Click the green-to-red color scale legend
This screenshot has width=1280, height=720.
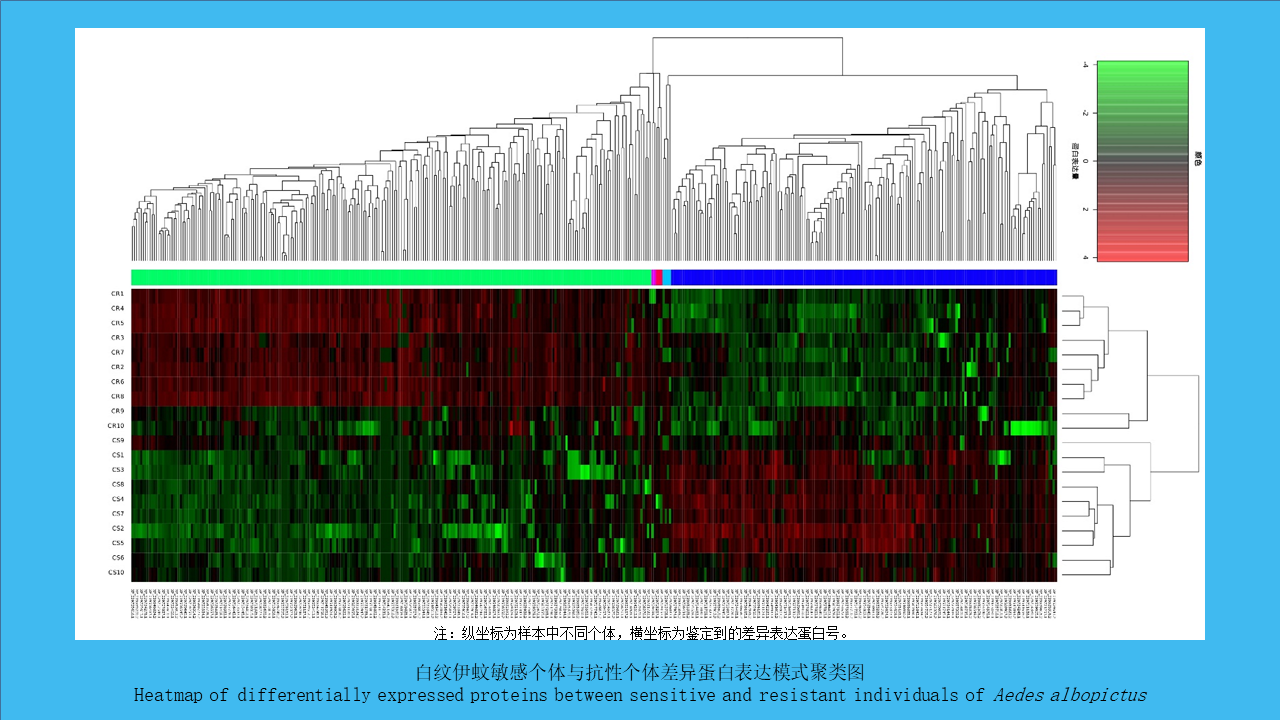(1142, 161)
